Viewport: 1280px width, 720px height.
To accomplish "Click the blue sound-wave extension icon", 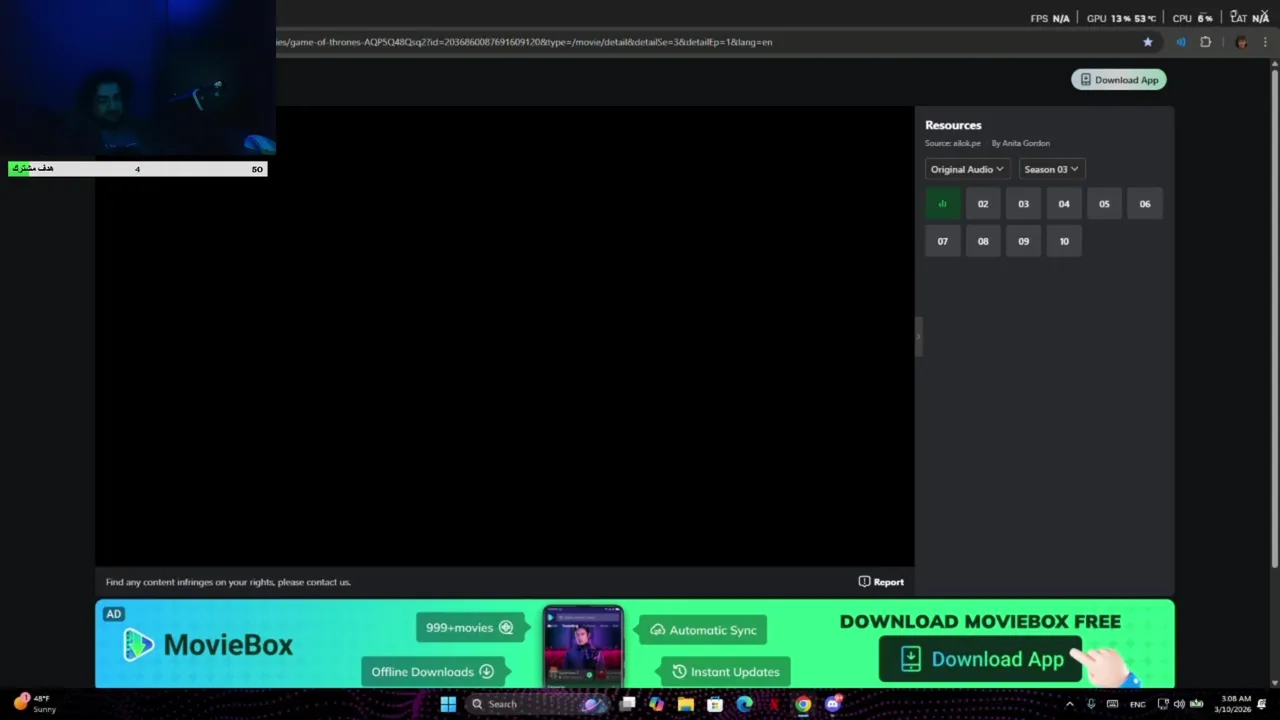I will (x=1181, y=42).
